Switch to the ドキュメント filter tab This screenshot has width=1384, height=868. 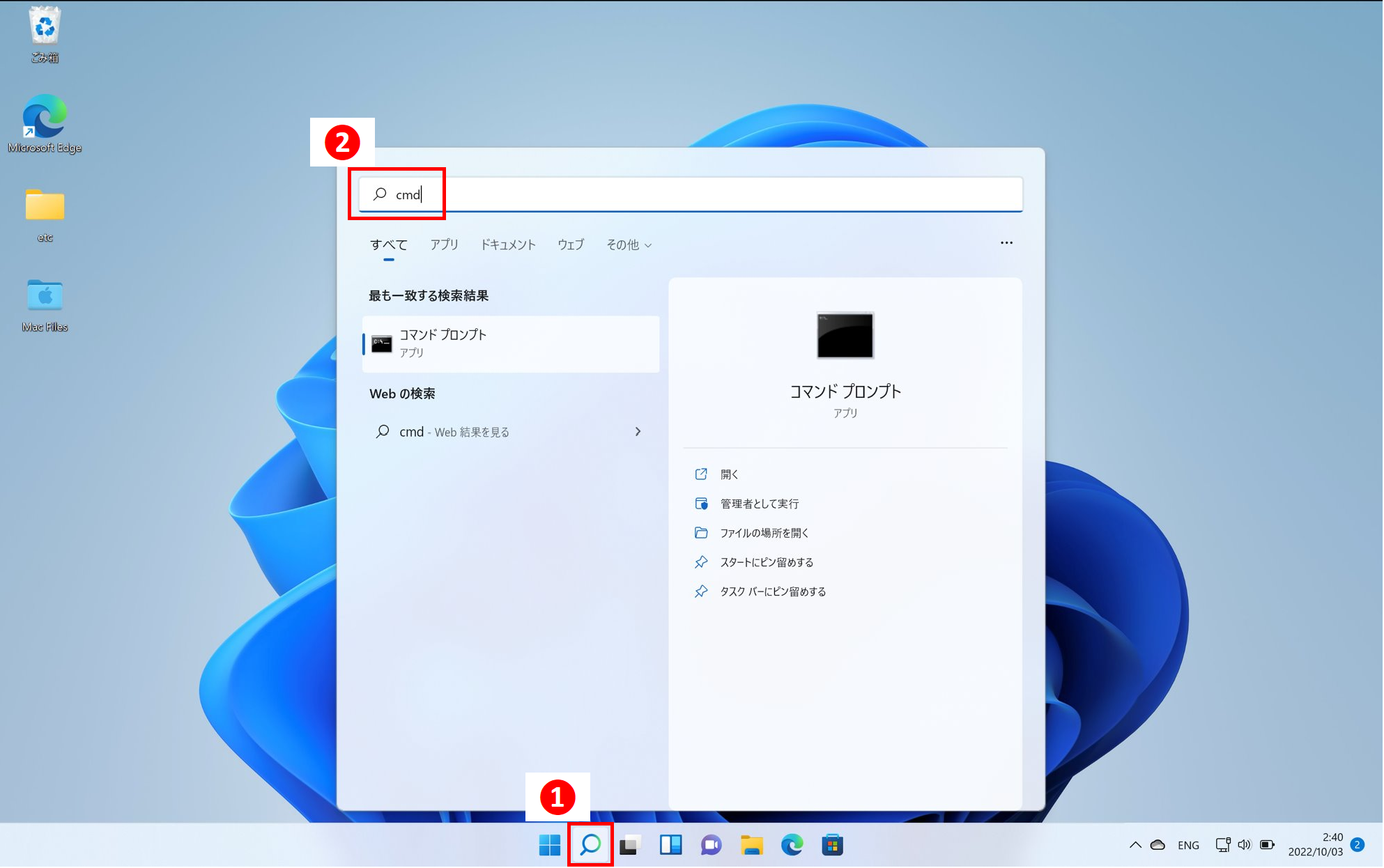pyautogui.click(x=508, y=245)
